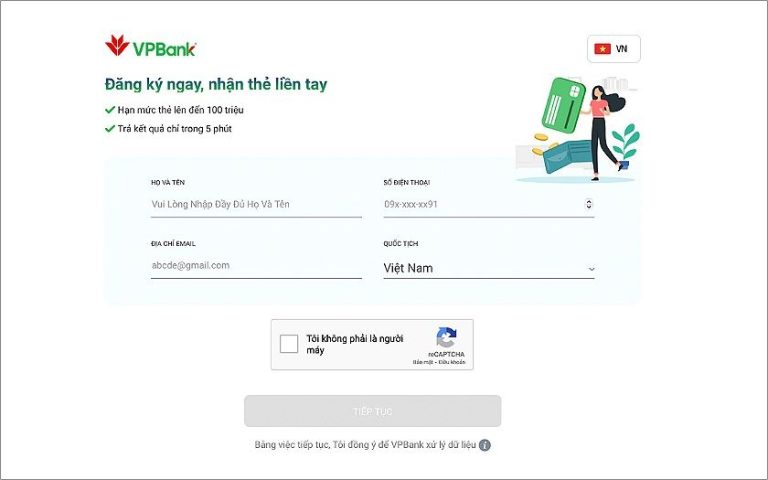The height and width of the screenshot is (480, 768).
Task: Select the Việt Nam nationality combo box
Action: [x=489, y=268]
